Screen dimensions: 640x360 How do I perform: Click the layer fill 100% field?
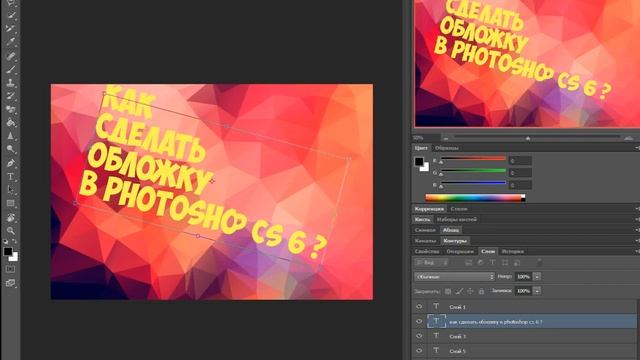(523, 291)
